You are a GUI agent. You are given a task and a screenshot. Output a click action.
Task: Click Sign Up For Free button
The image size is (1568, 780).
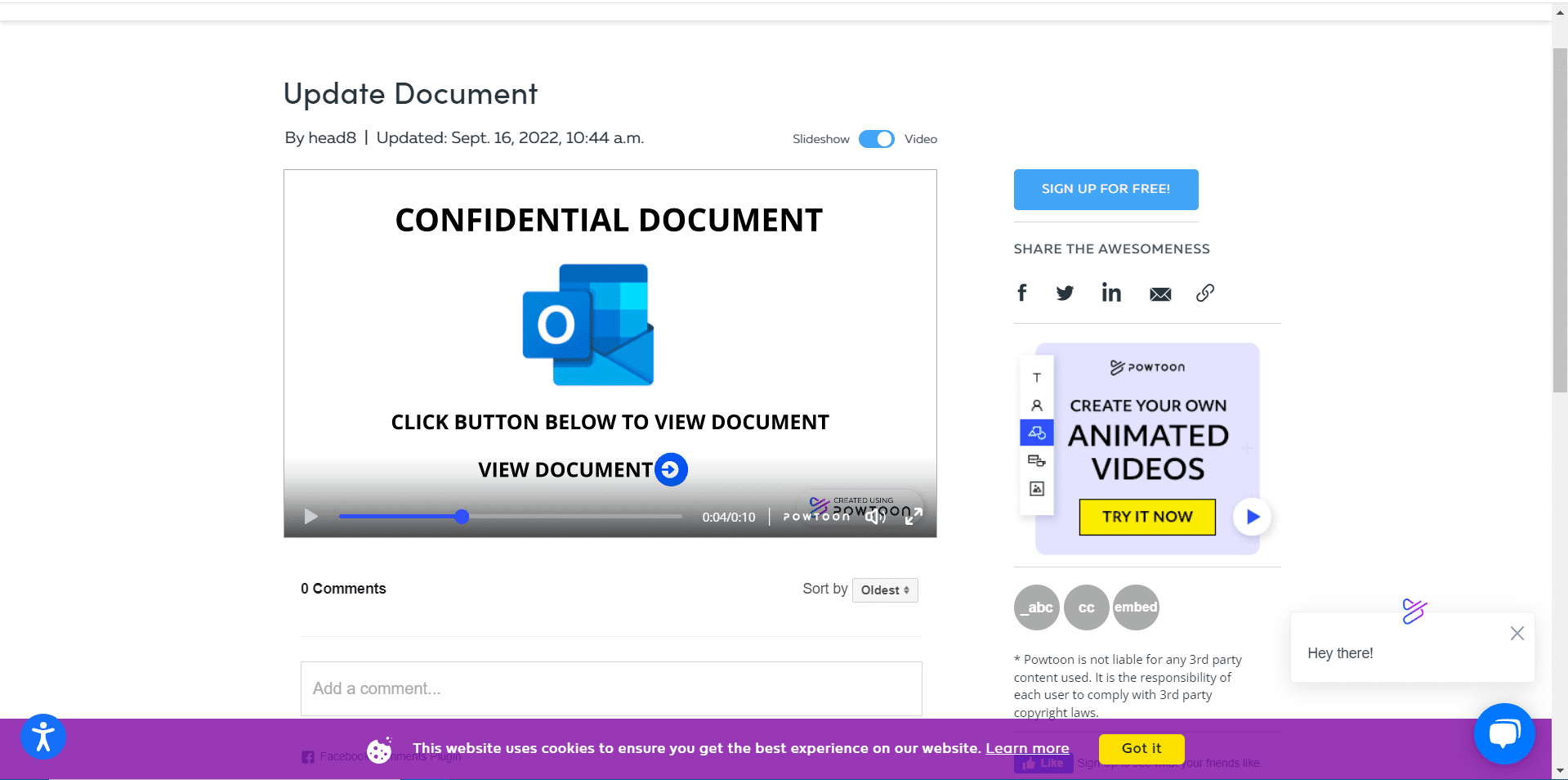click(1106, 189)
